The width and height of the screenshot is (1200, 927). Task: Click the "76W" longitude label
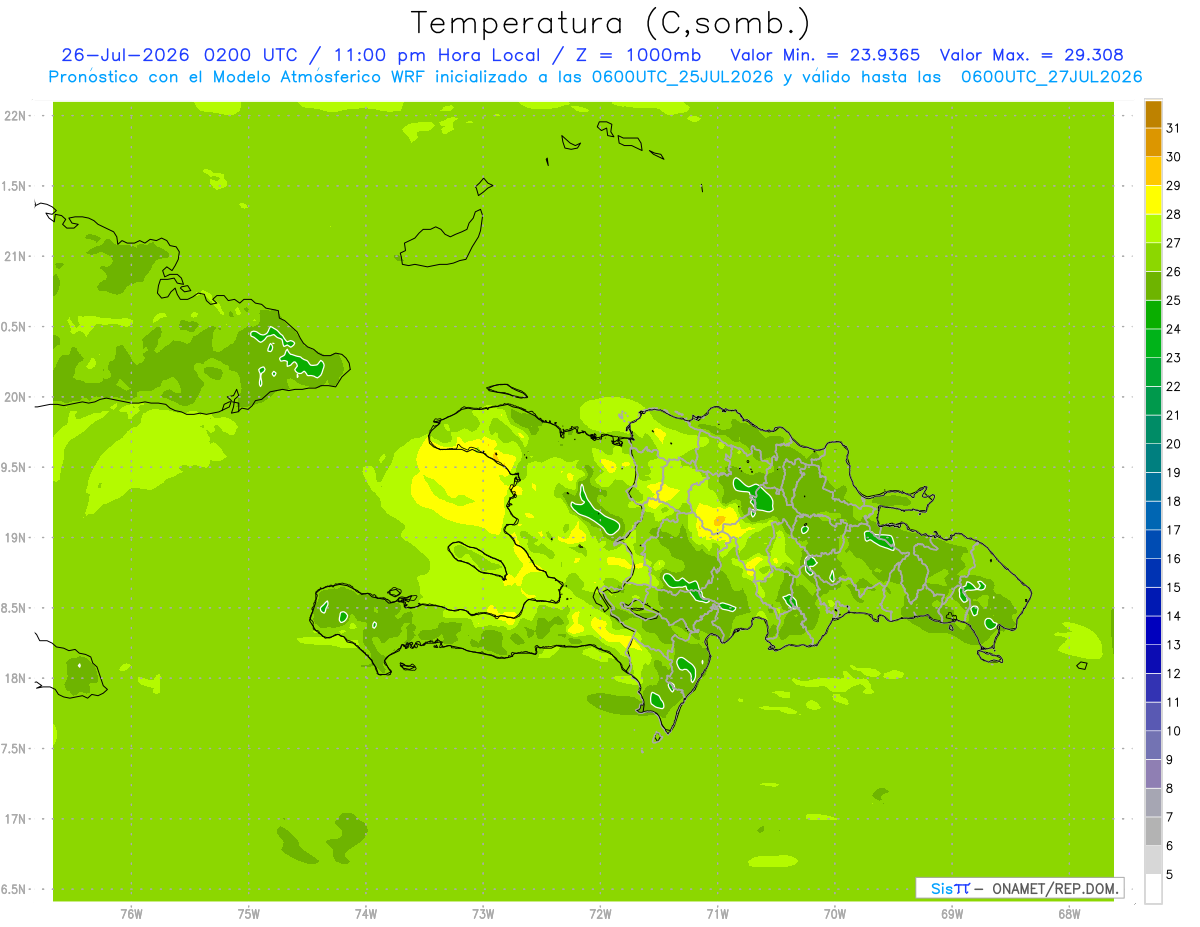131,914
